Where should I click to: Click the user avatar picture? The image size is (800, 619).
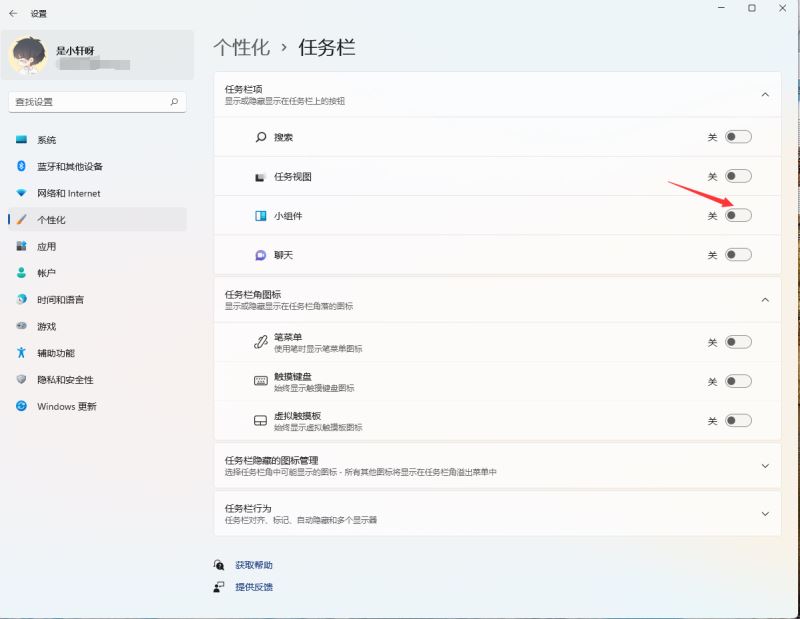click(x=29, y=56)
